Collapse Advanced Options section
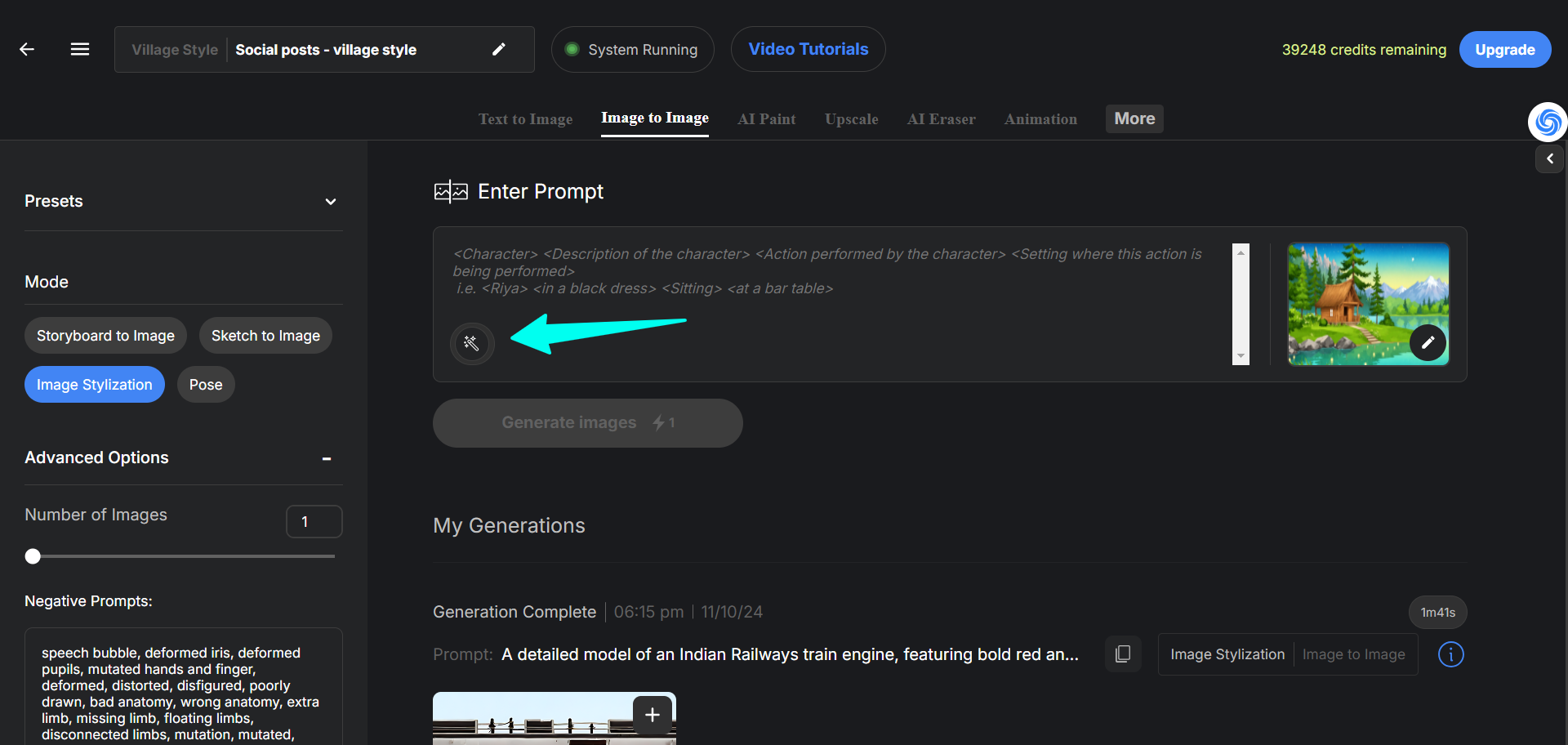 (327, 458)
